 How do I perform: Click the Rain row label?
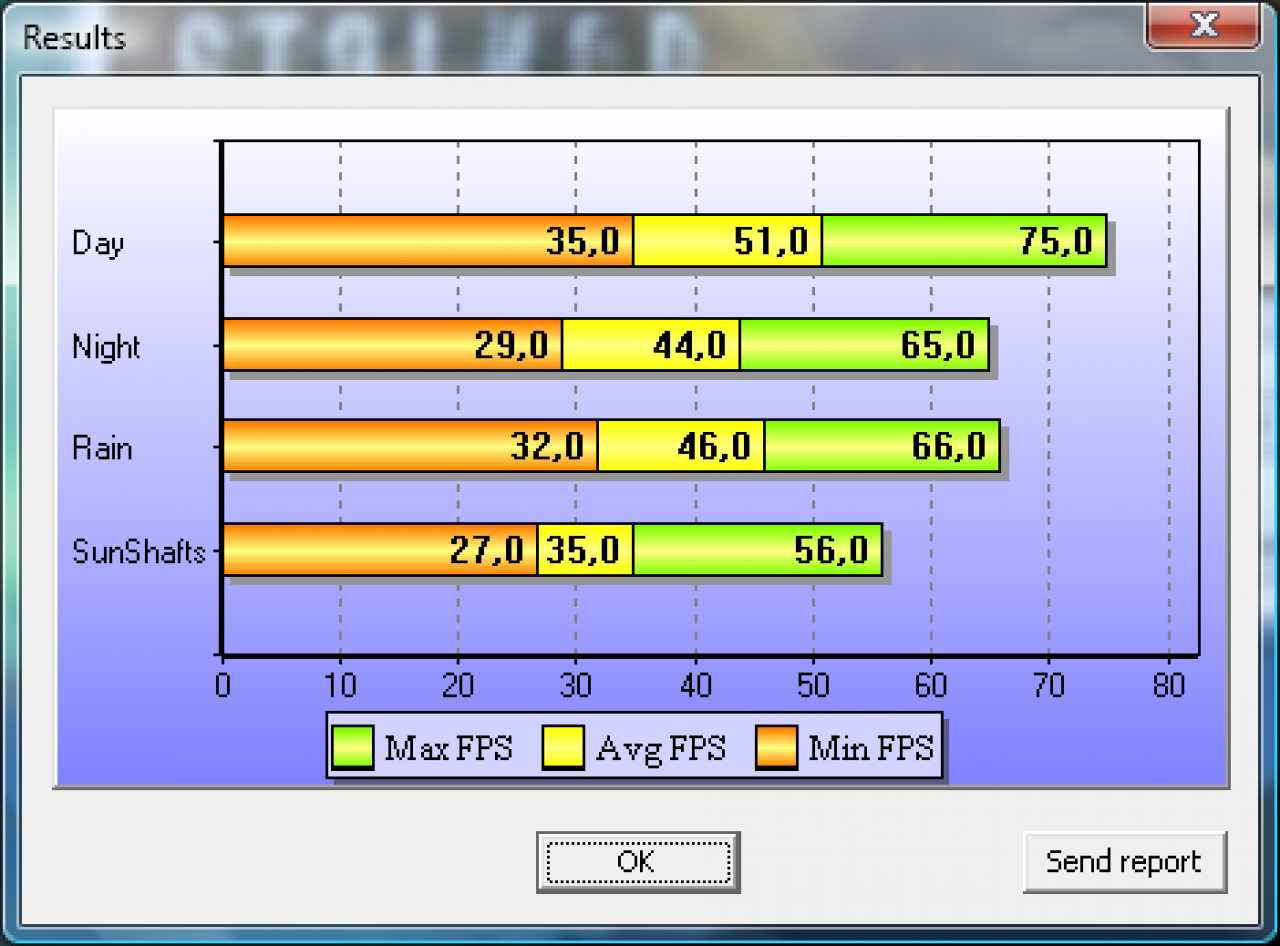pyautogui.click(x=102, y=448)
